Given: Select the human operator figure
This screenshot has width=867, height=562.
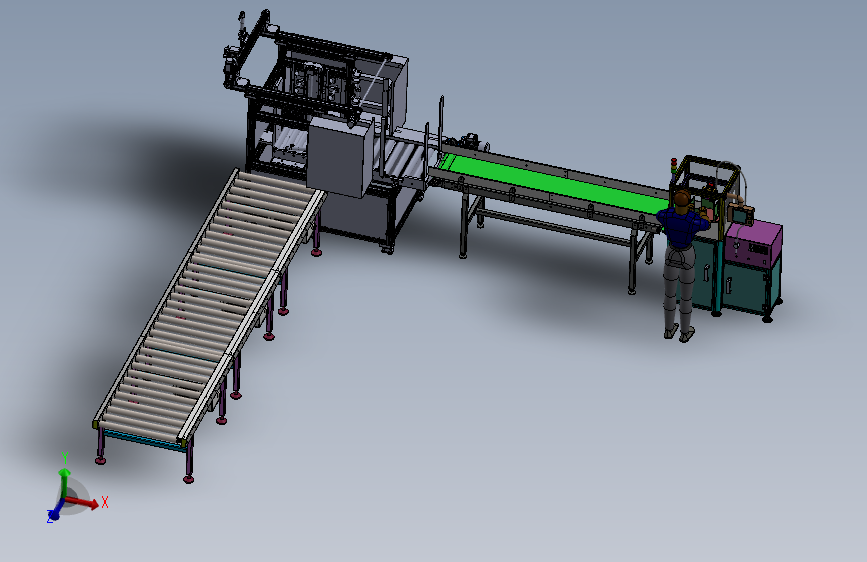Looking at the screenshot, I should coord(682,265).
